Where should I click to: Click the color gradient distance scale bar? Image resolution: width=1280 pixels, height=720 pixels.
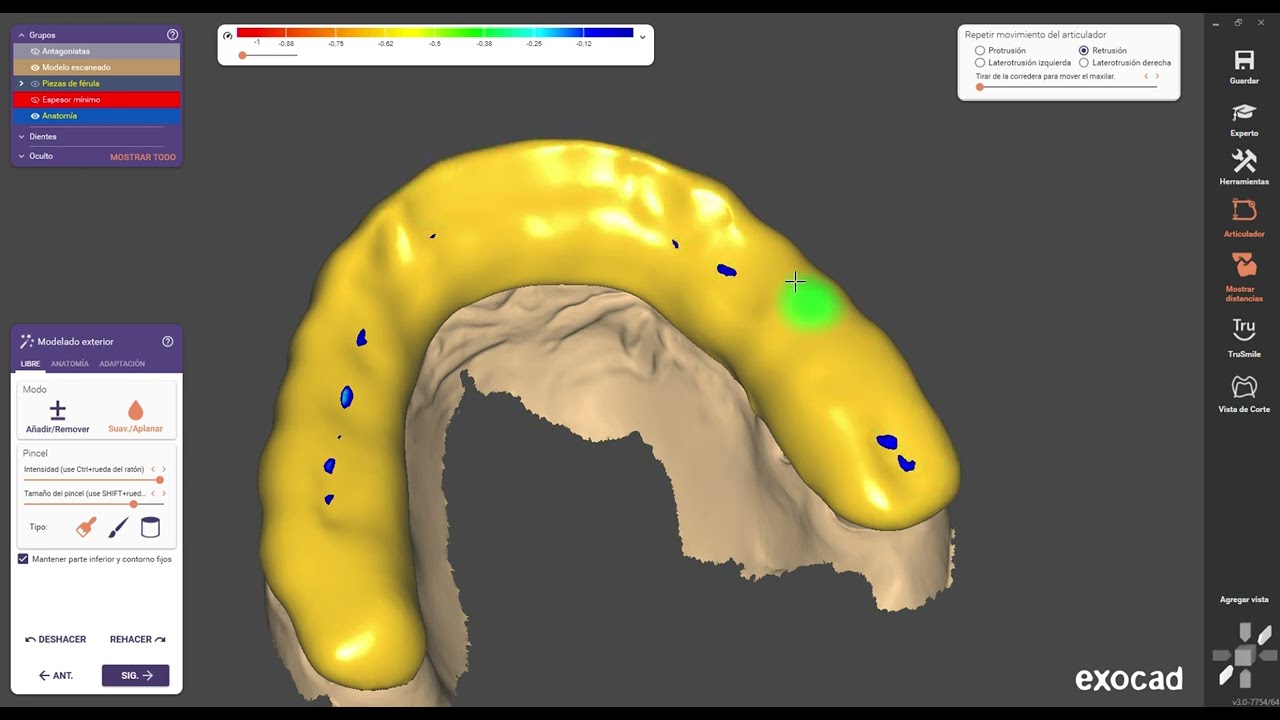(x=435, y=33)
